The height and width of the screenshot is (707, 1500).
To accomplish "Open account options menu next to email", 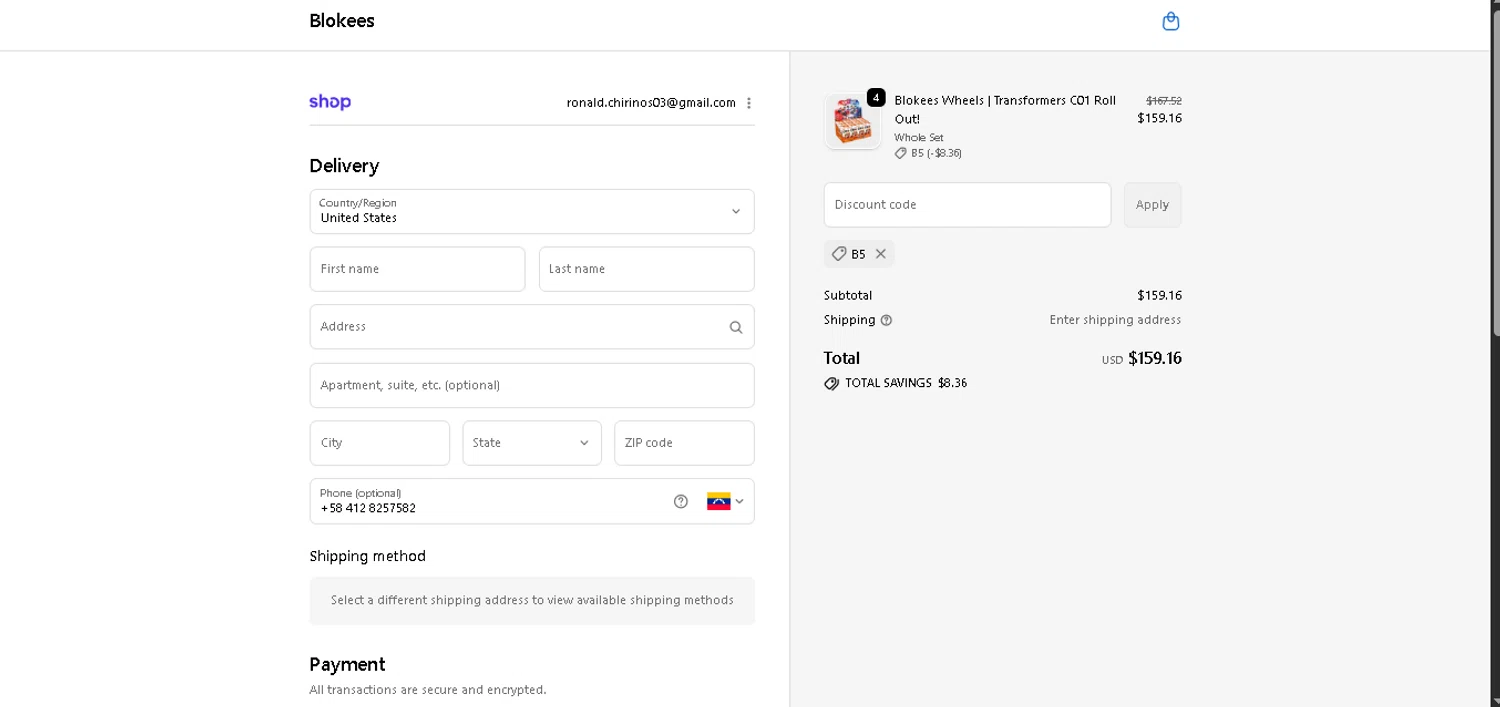I will [x=749, y=103].
